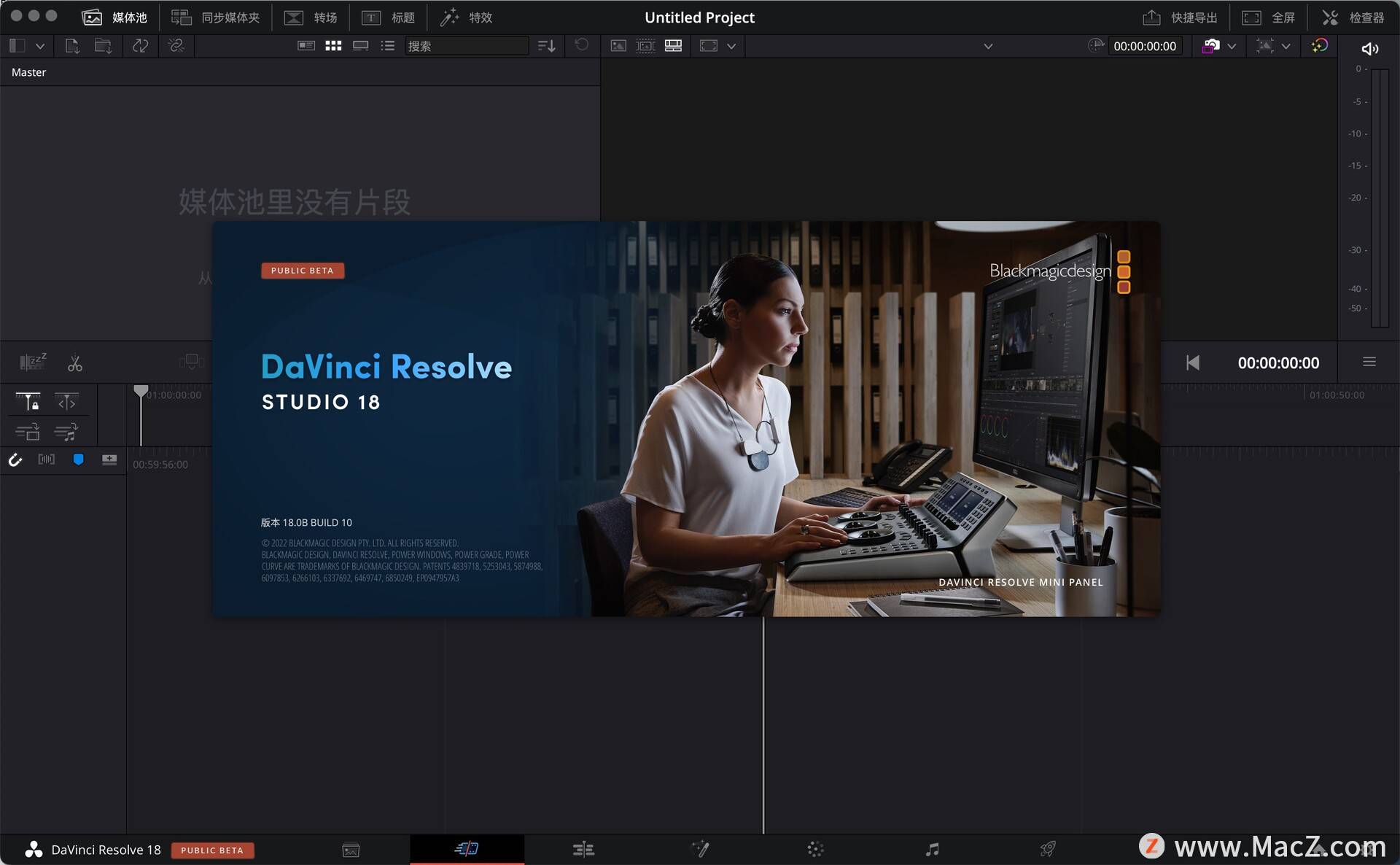Switch to the Edit page icon

tap(583, 849)
